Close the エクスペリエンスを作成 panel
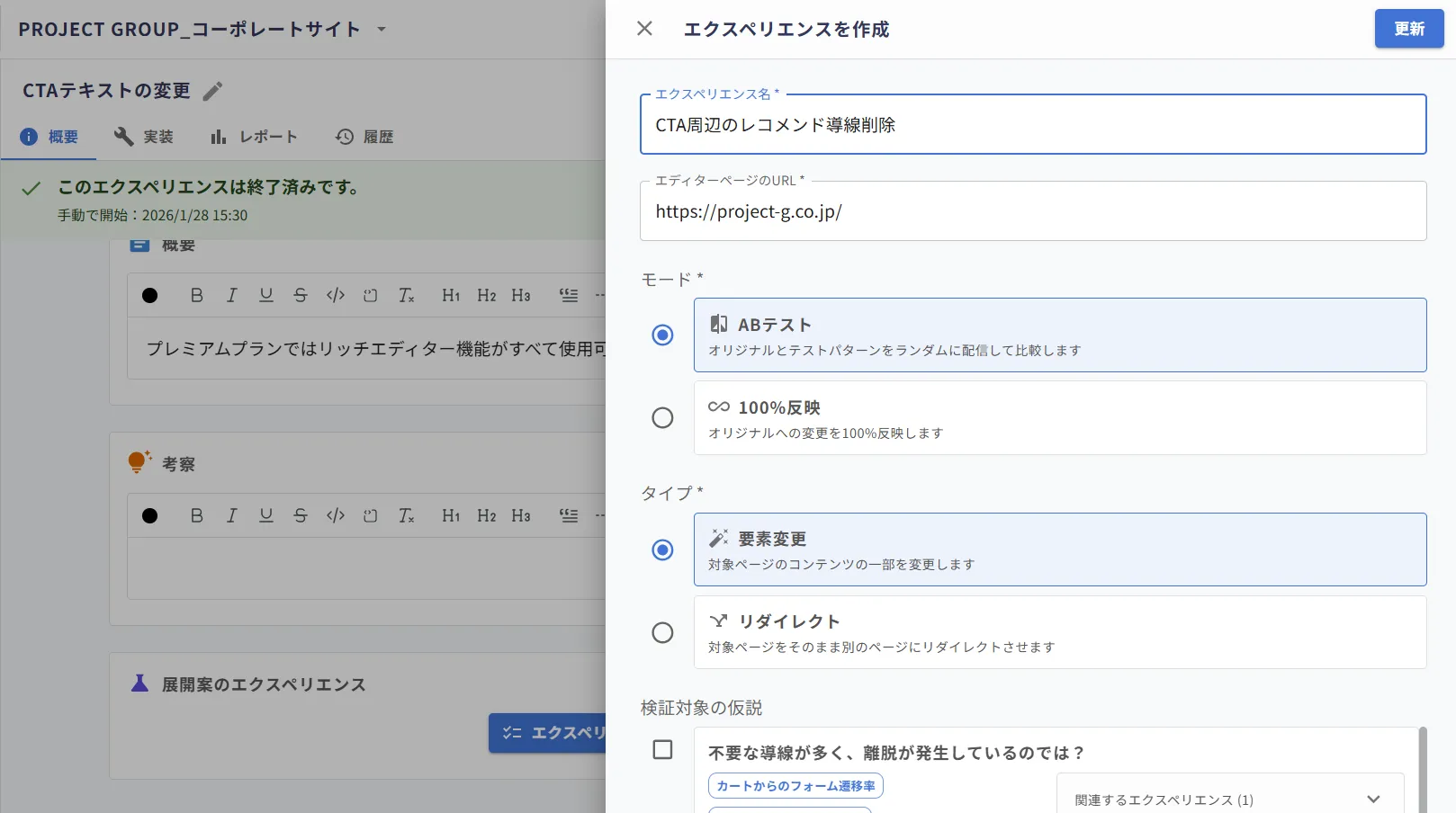This screenshot has width=1456, height=813. (644, 29)
